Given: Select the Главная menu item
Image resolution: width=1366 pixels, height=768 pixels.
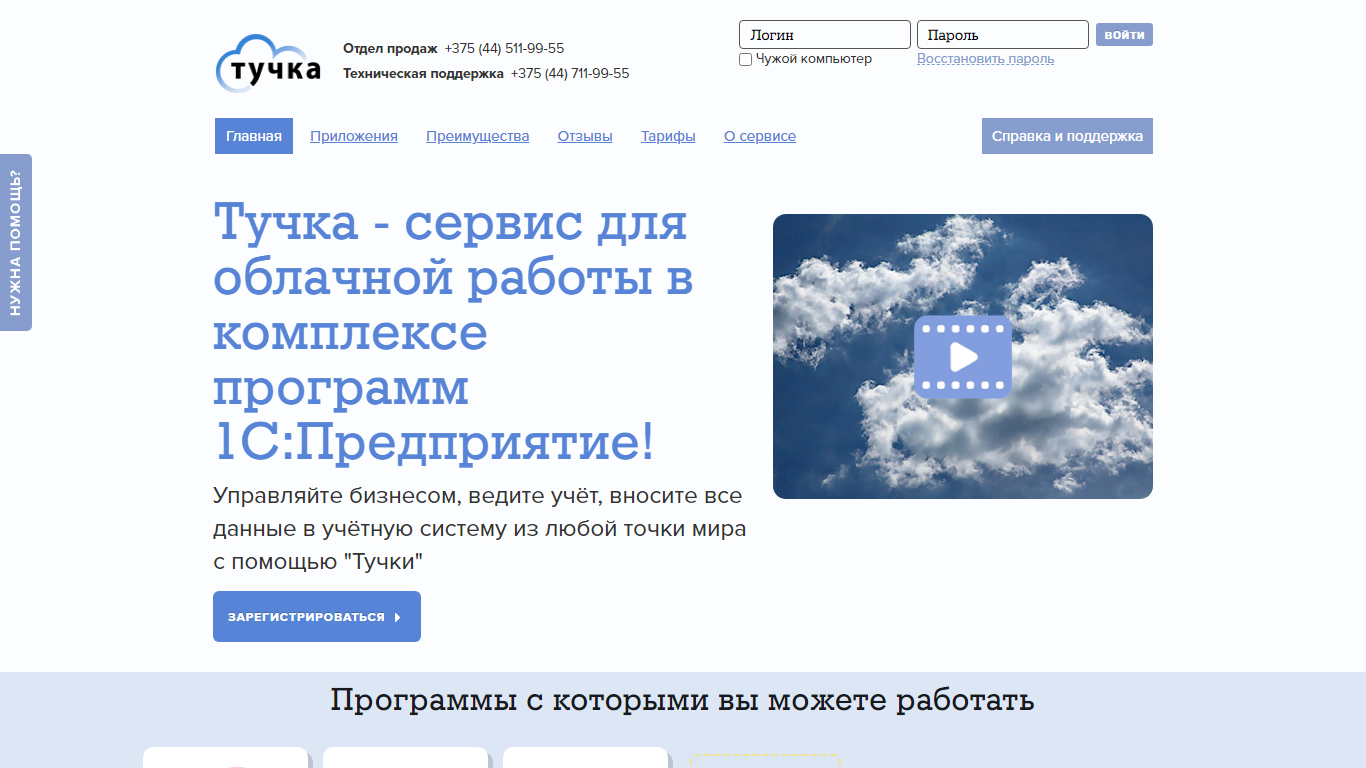Looking at the screenshot, I should pyautogui.click(x=254, y=136).
